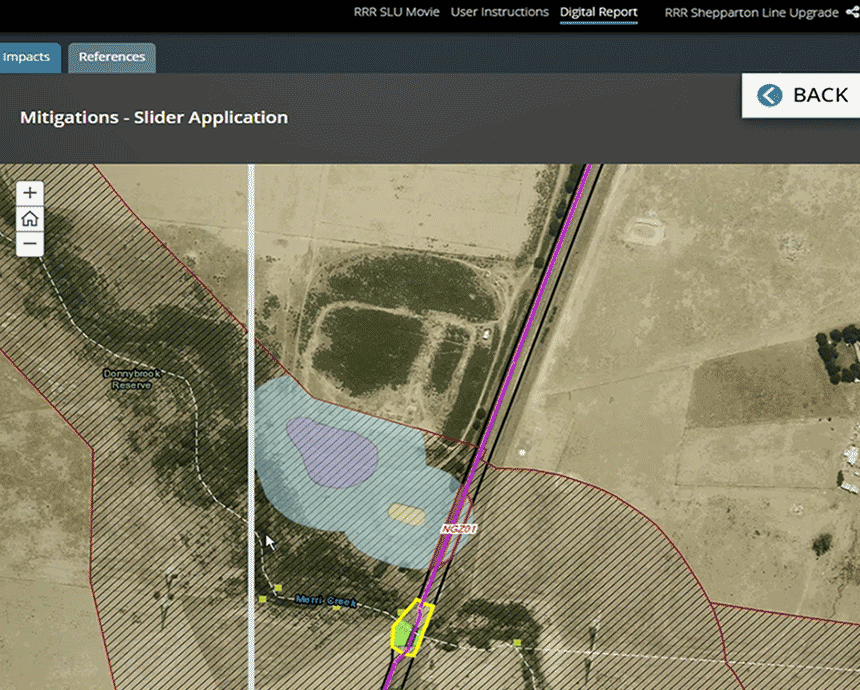Switch to the References tab

tap(112, 58)
